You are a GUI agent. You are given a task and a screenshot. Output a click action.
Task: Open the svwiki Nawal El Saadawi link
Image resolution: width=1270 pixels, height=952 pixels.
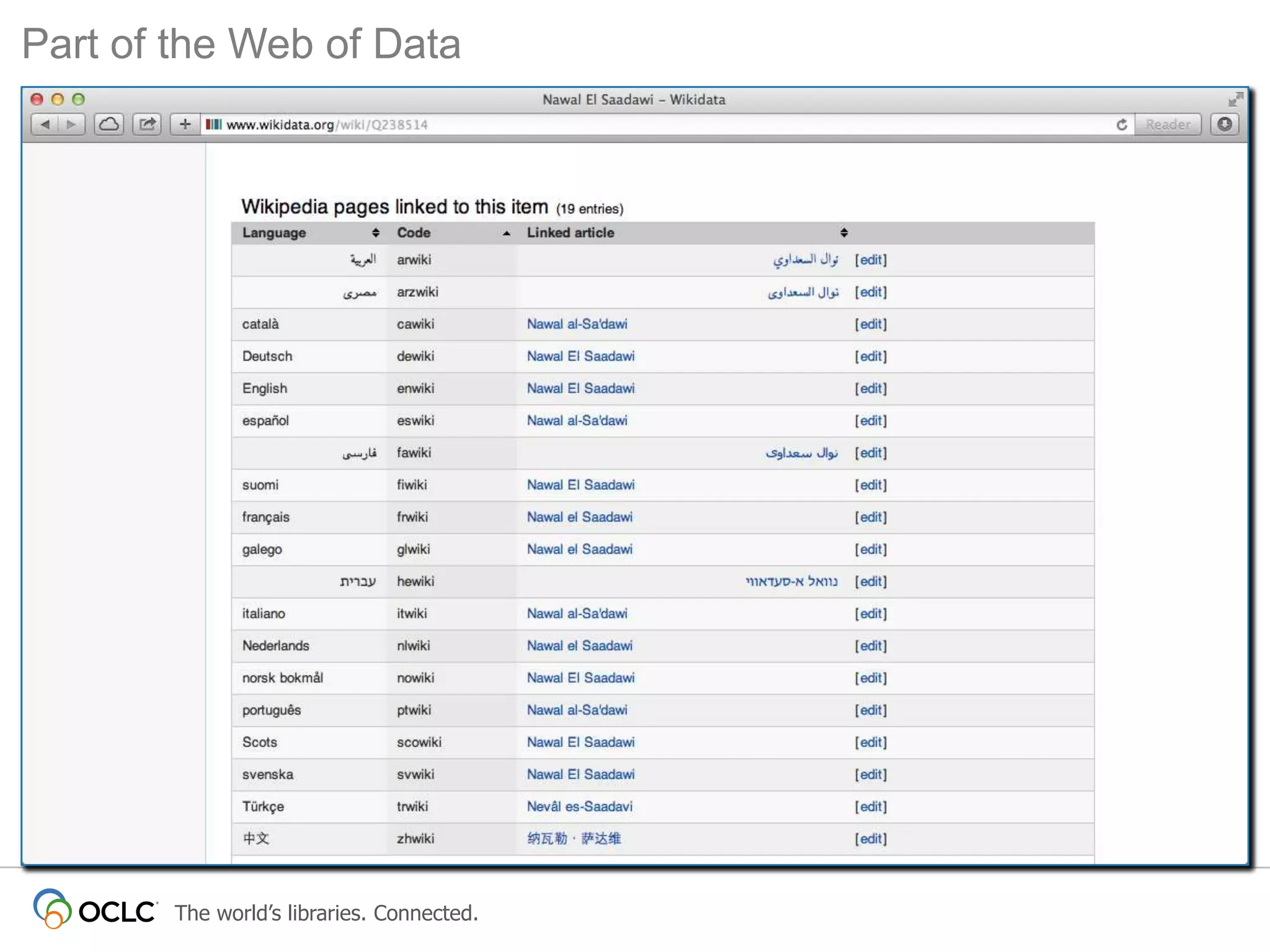(x=580, y=775)
